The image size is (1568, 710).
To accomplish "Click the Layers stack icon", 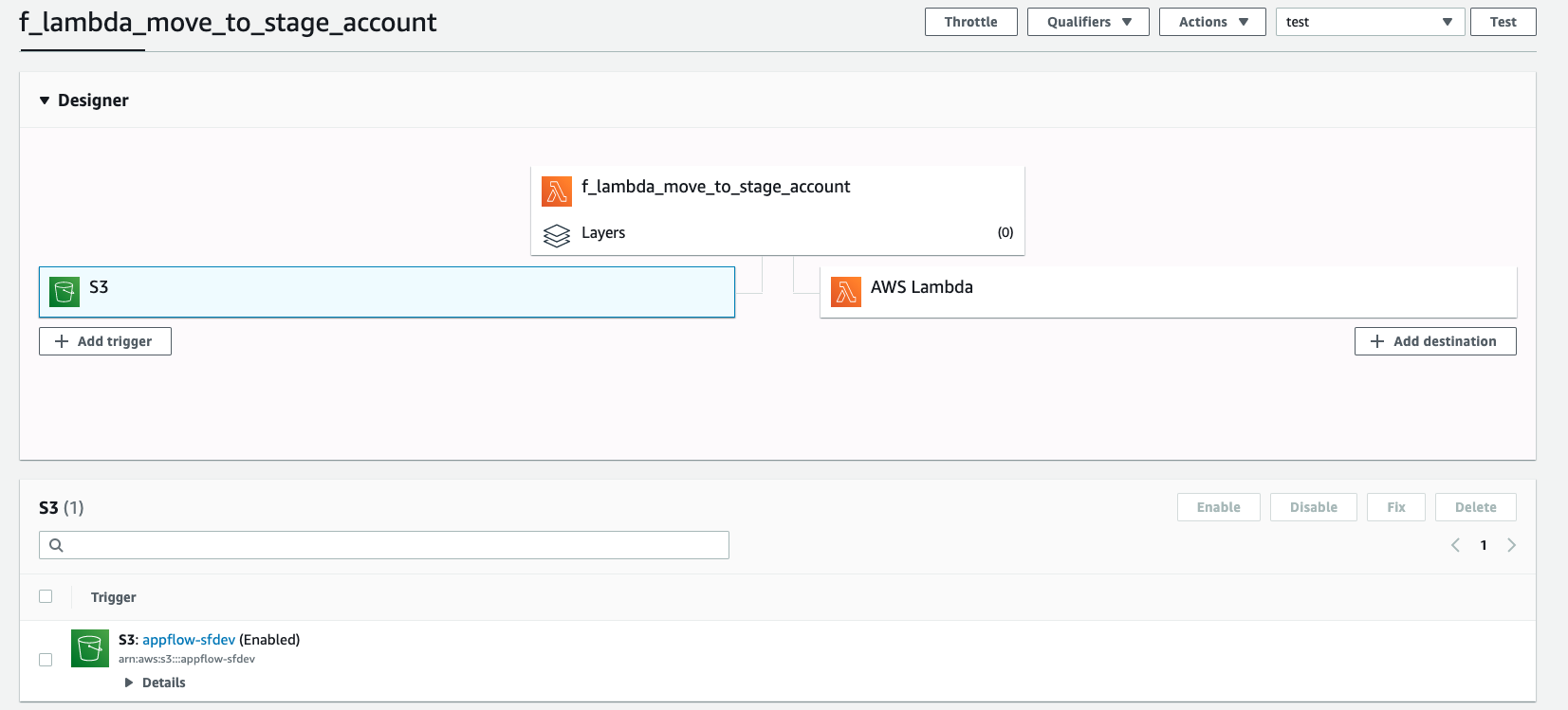I will pyautogui.click(x=557, y=235).
